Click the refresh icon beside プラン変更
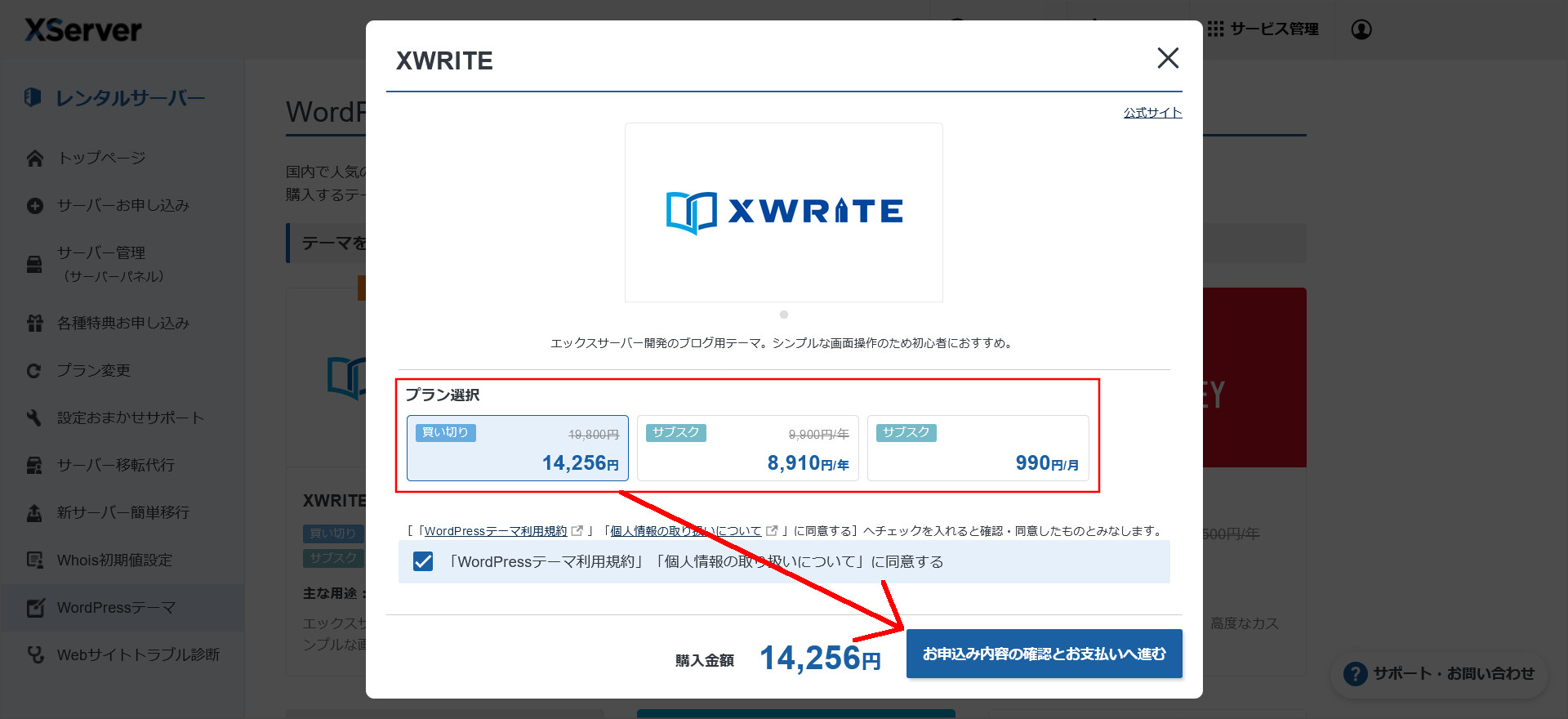The height and width of the screenshot is (719, 1568). (x=33, y=371)
